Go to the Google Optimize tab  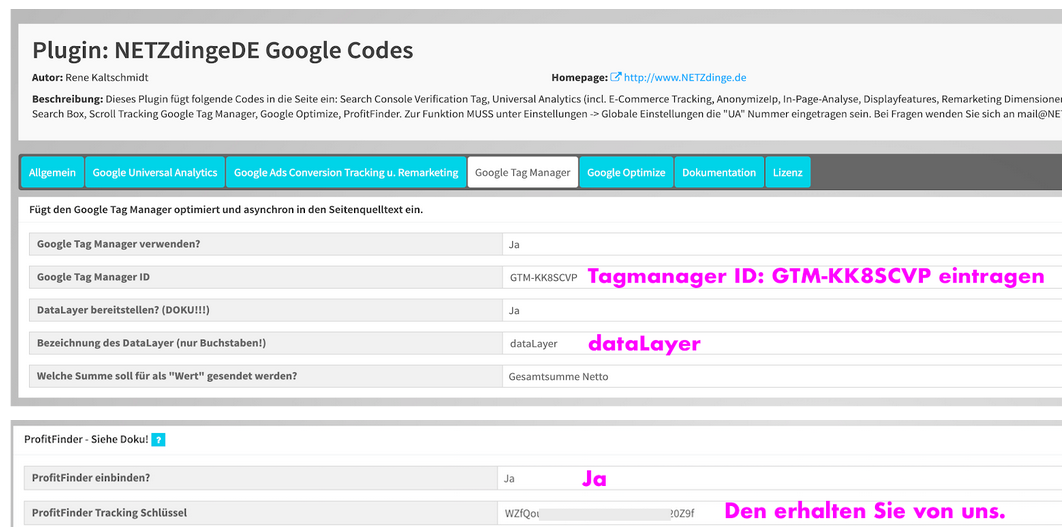point(626,172)
